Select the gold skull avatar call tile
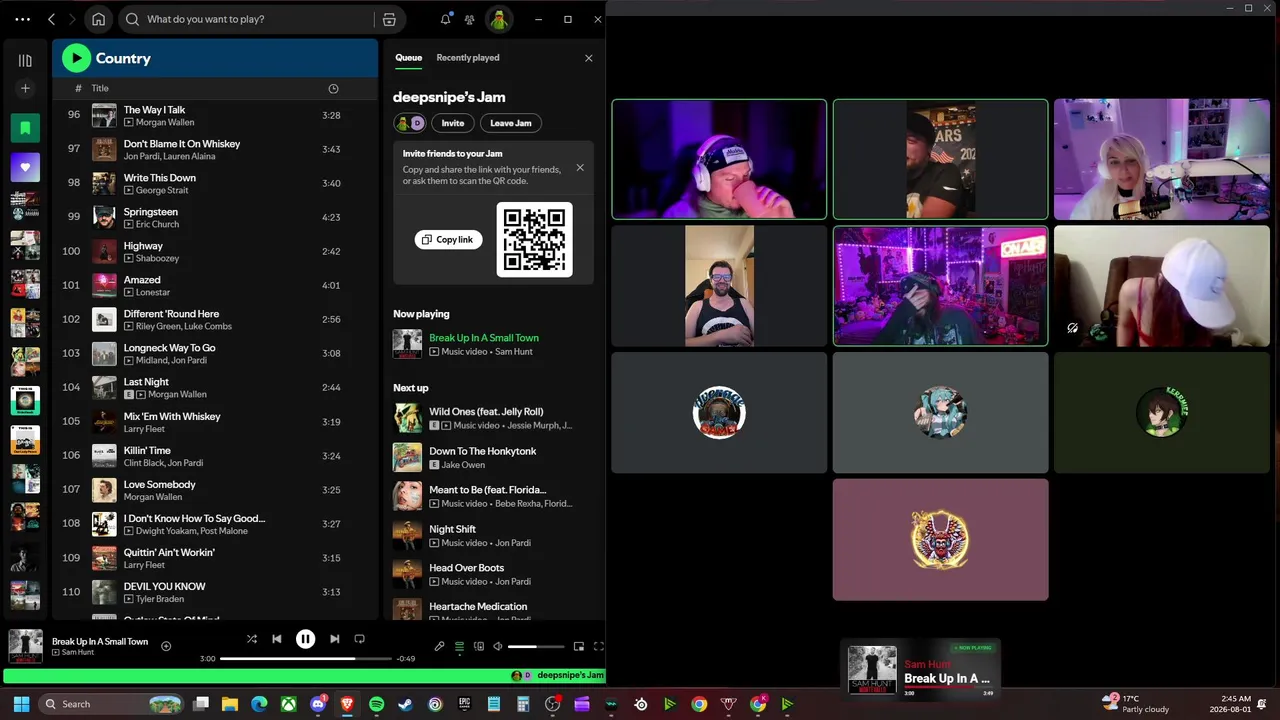The height and width of the screenshot is (720, 1280). [x=940, y=540]
